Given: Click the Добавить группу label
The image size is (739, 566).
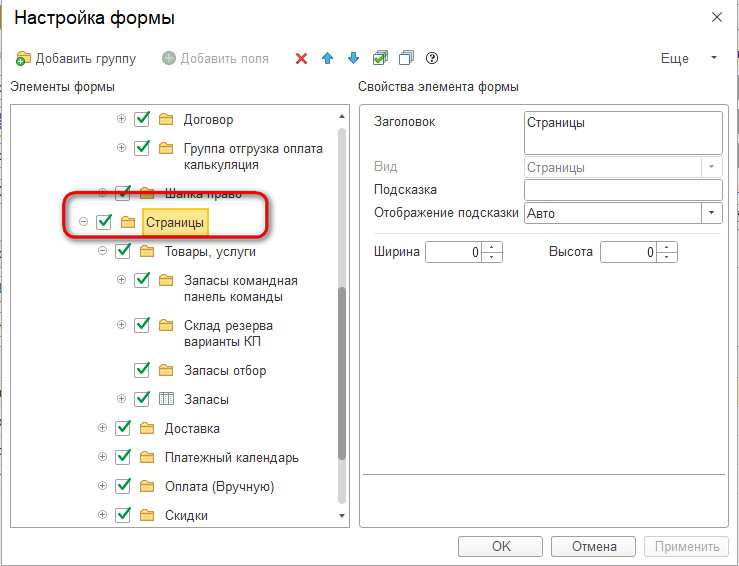Looking at the screenshot, I should pos(86,58).
